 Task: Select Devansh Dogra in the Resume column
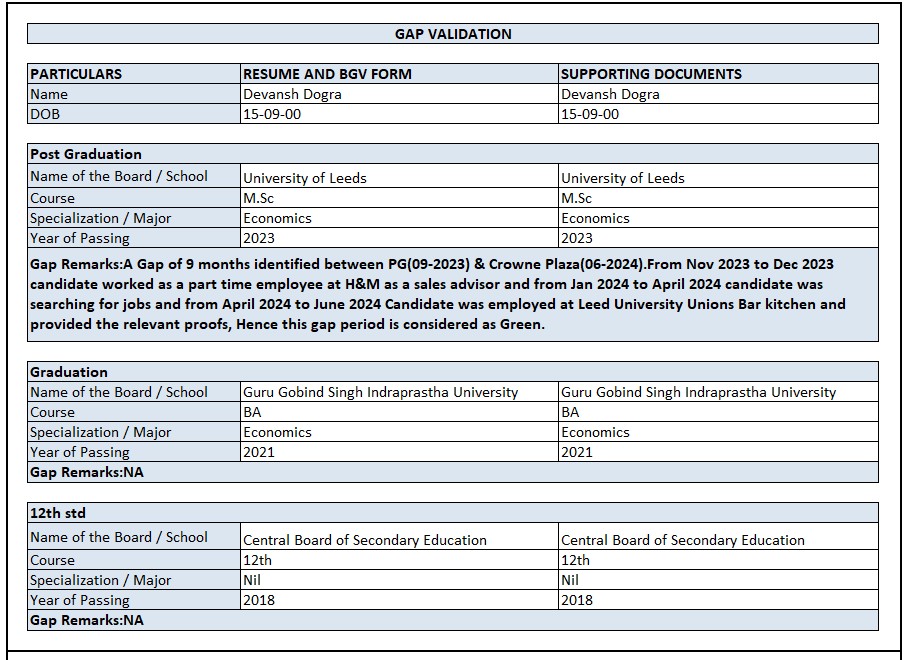click(292, 94)
